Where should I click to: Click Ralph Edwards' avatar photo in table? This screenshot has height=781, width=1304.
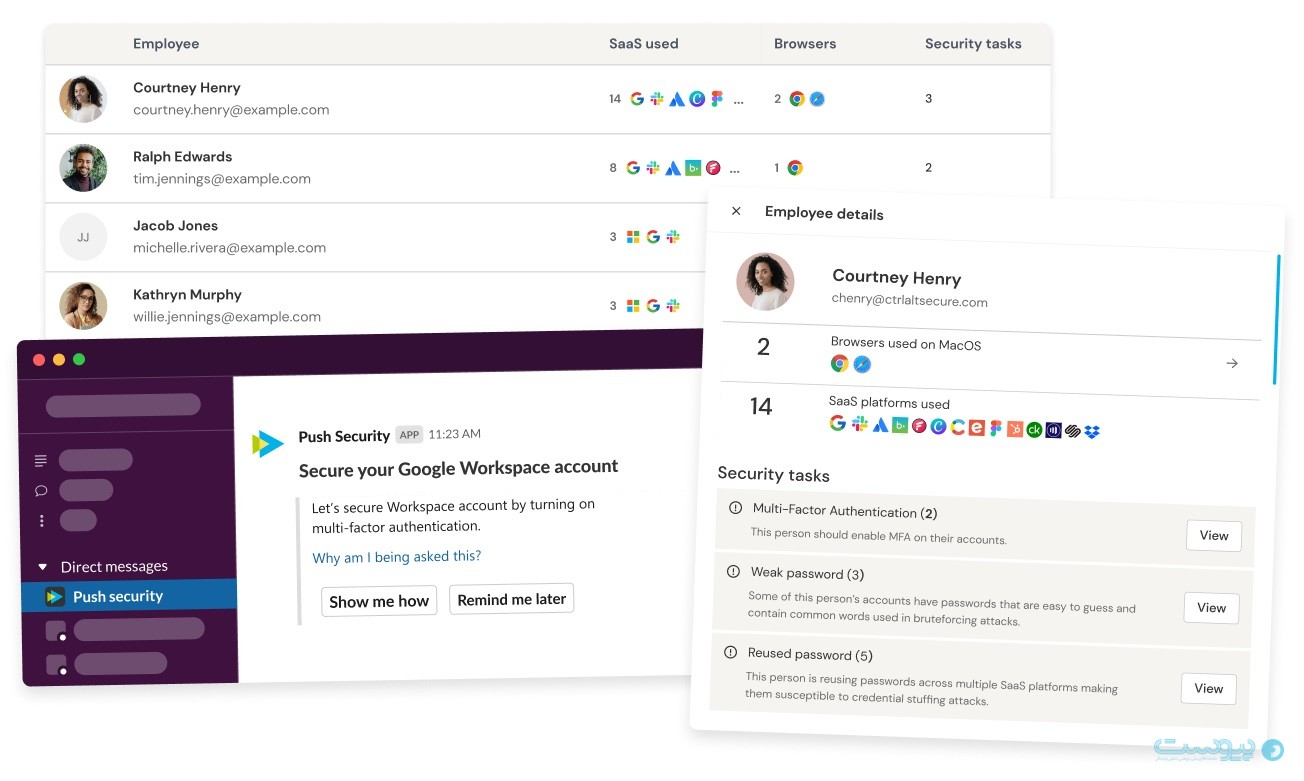[83, 168]
